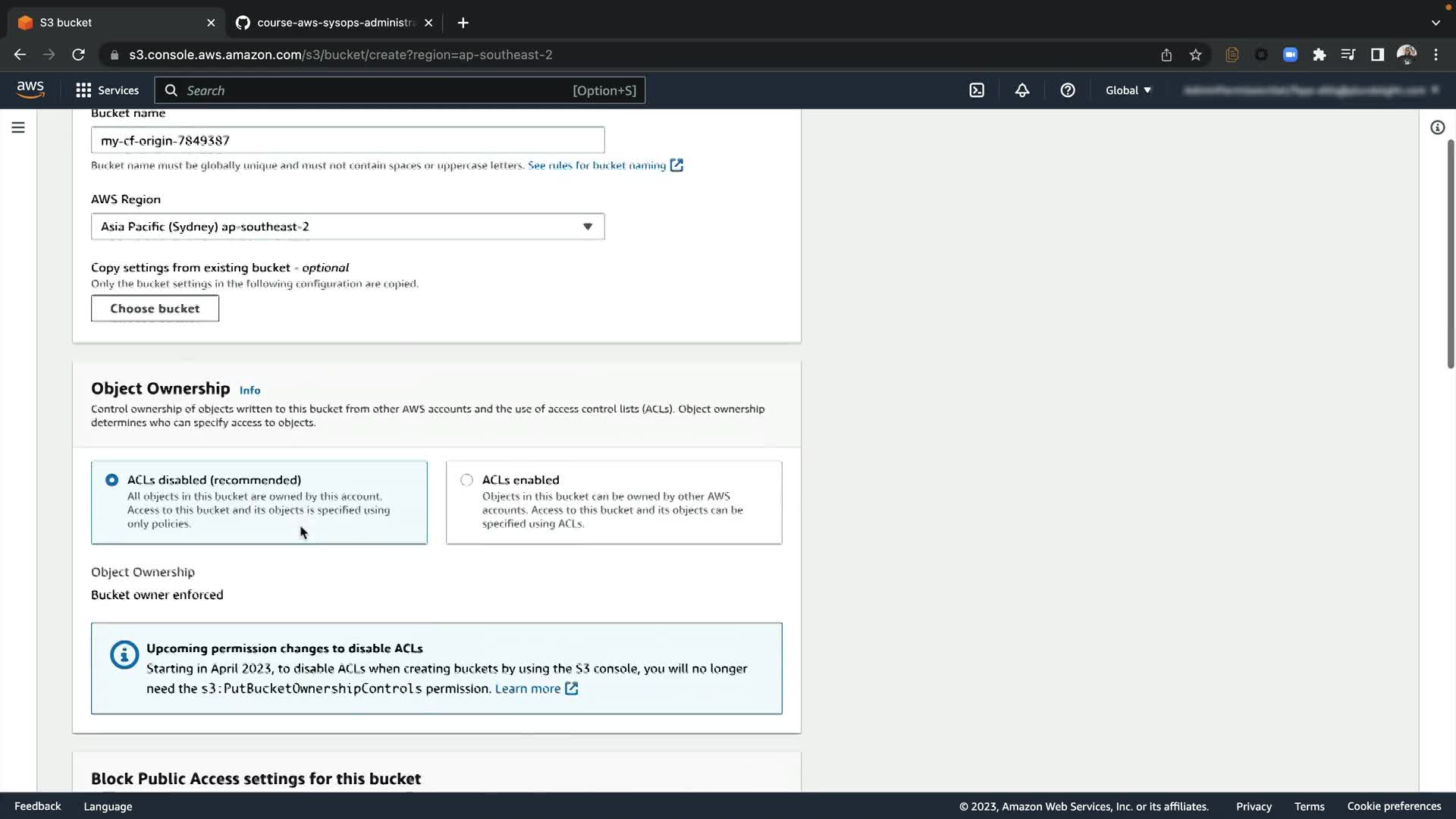This screenshot has width=1456, height=819.
Task: Bookmark this page with the star
Action: pos(1196,55)
